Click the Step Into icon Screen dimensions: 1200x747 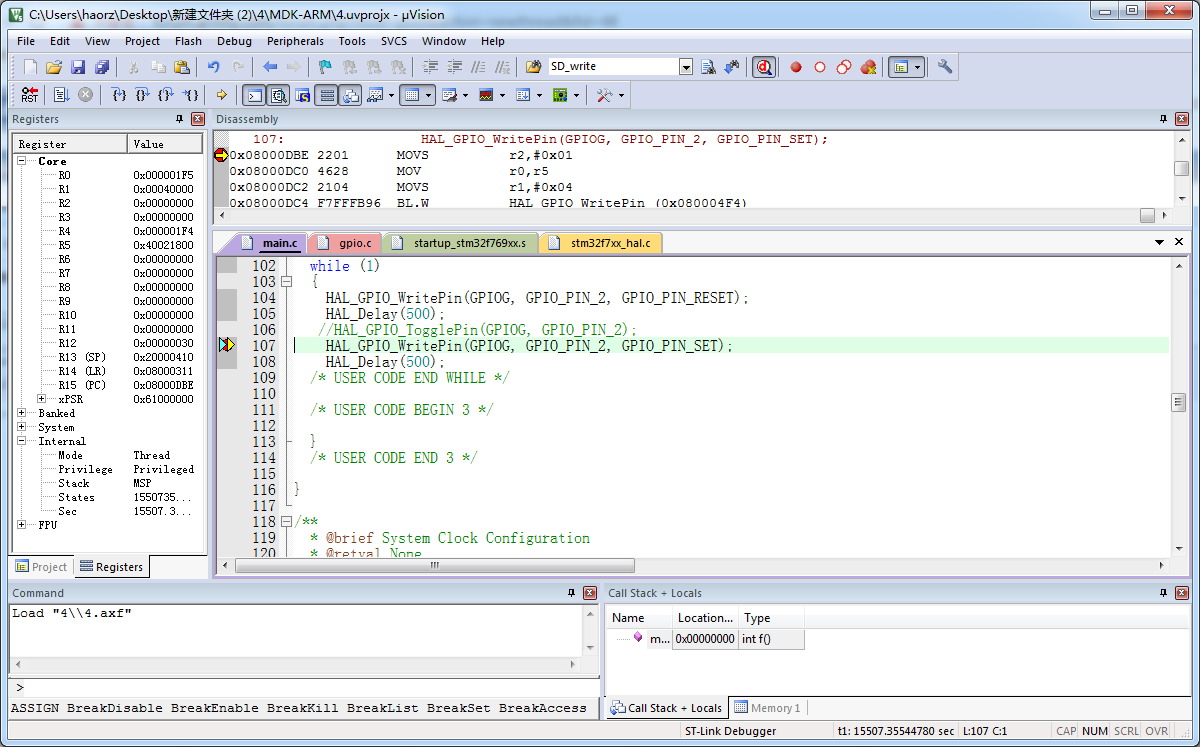(x=119, y=95)
